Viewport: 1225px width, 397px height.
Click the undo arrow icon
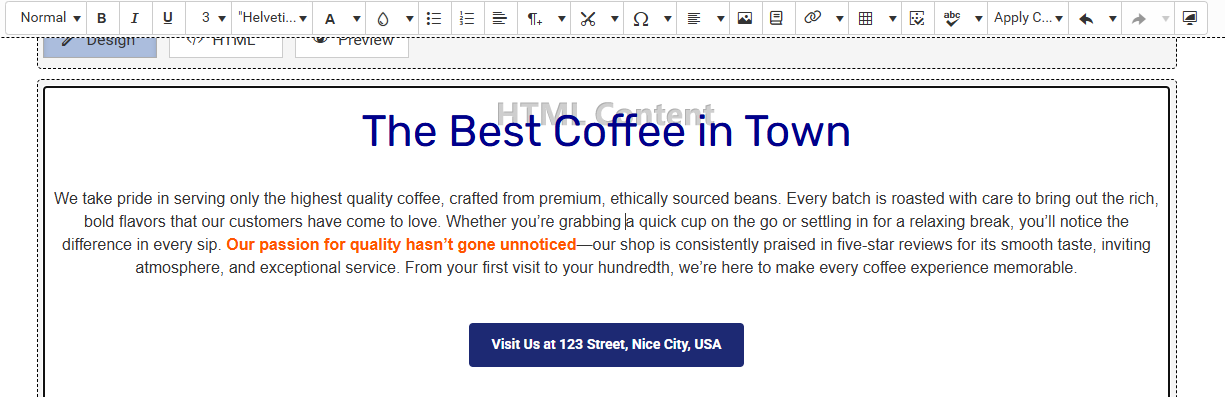[x=1087, y=18]
